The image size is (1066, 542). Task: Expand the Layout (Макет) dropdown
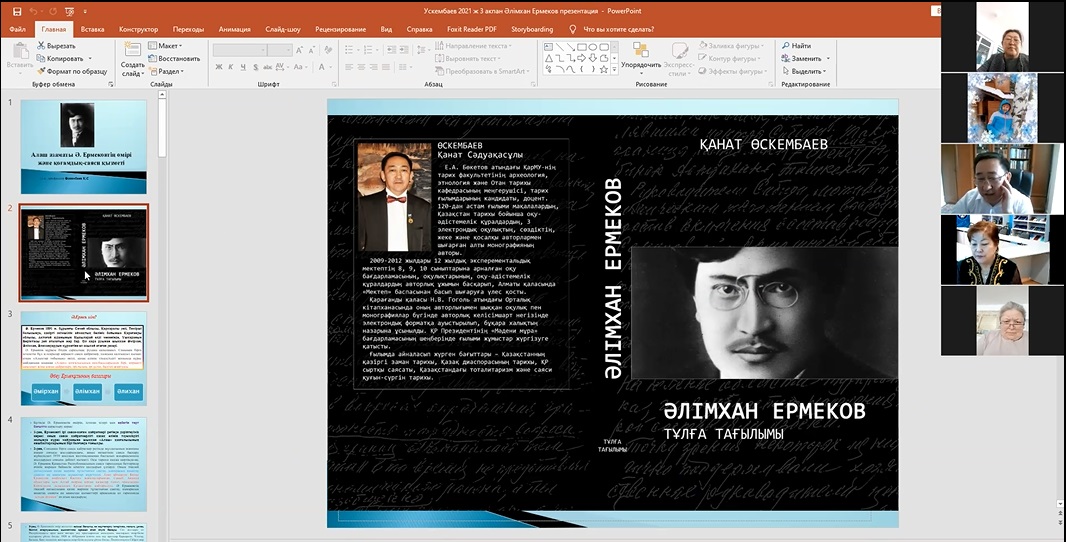coord(168,46)
